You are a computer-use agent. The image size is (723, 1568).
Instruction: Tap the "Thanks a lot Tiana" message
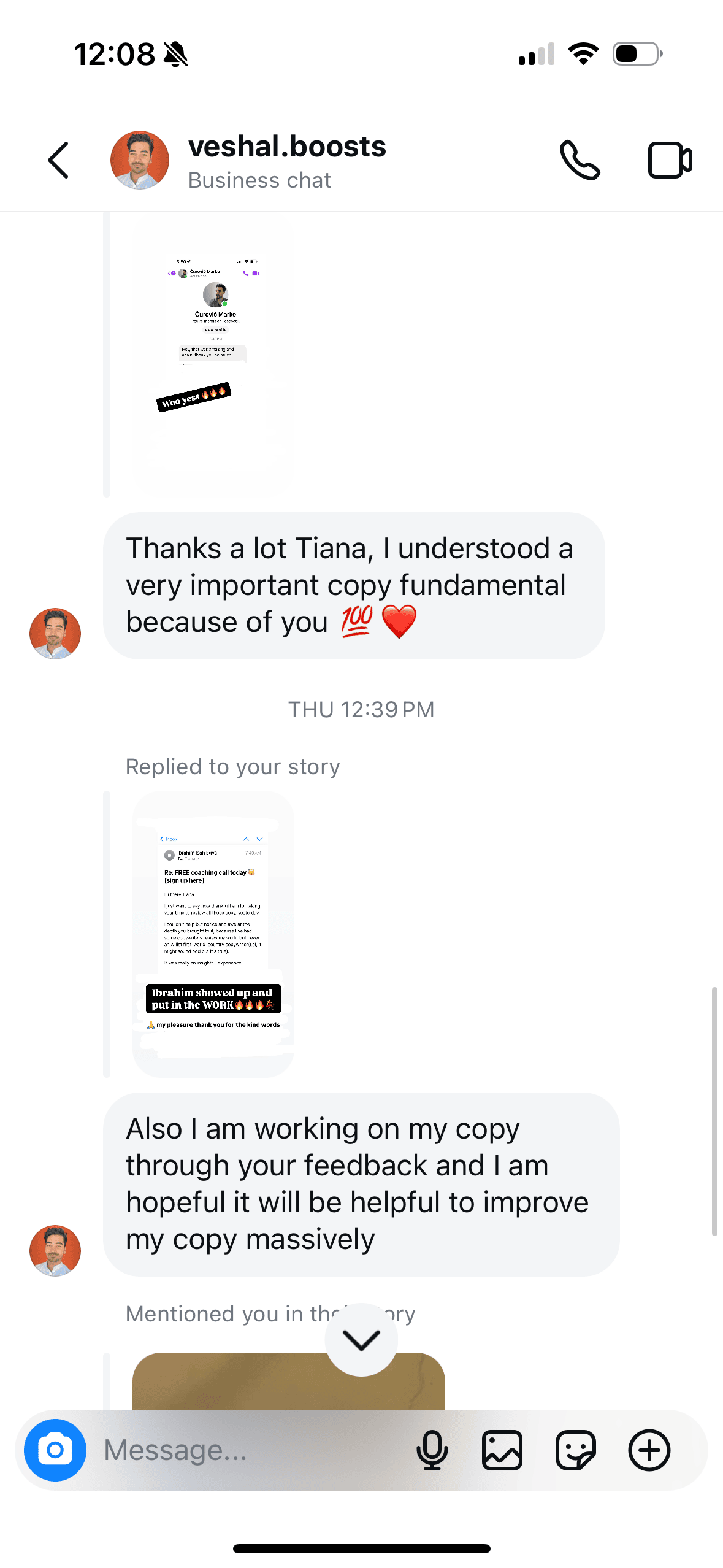point(354,586)
